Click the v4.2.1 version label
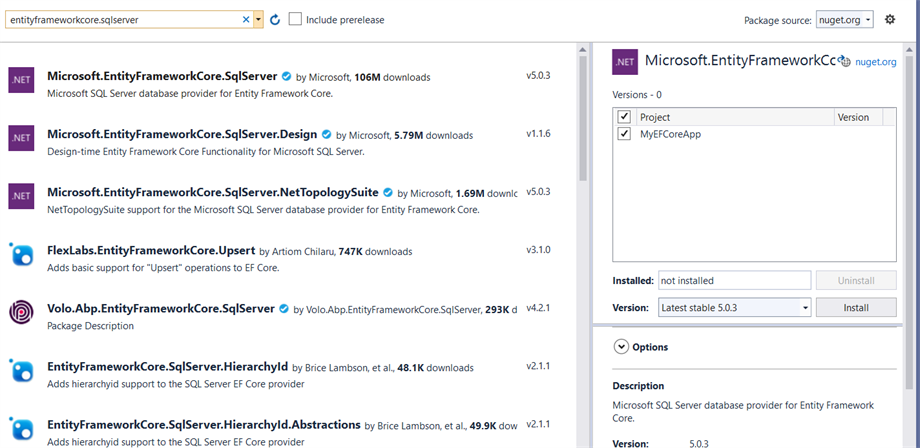 click(x=538, y=307)
